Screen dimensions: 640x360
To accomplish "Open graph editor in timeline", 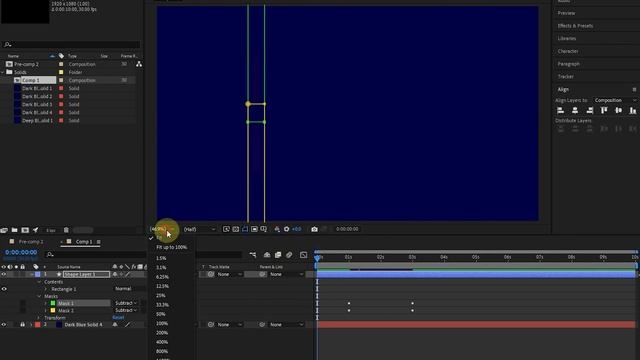I will [x=303, y=255].
